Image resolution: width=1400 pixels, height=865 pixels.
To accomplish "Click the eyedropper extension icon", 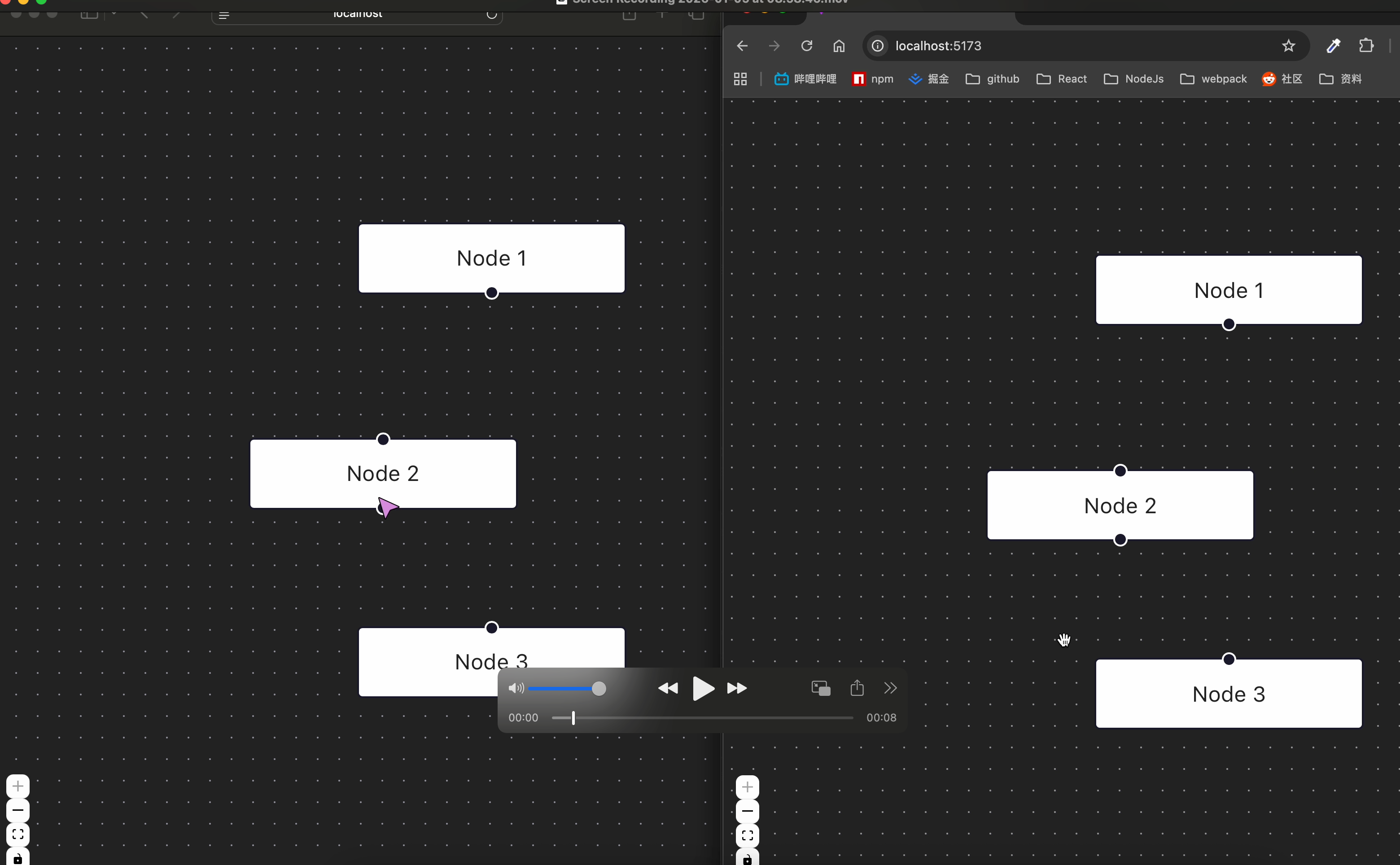I will (1333, 46).
